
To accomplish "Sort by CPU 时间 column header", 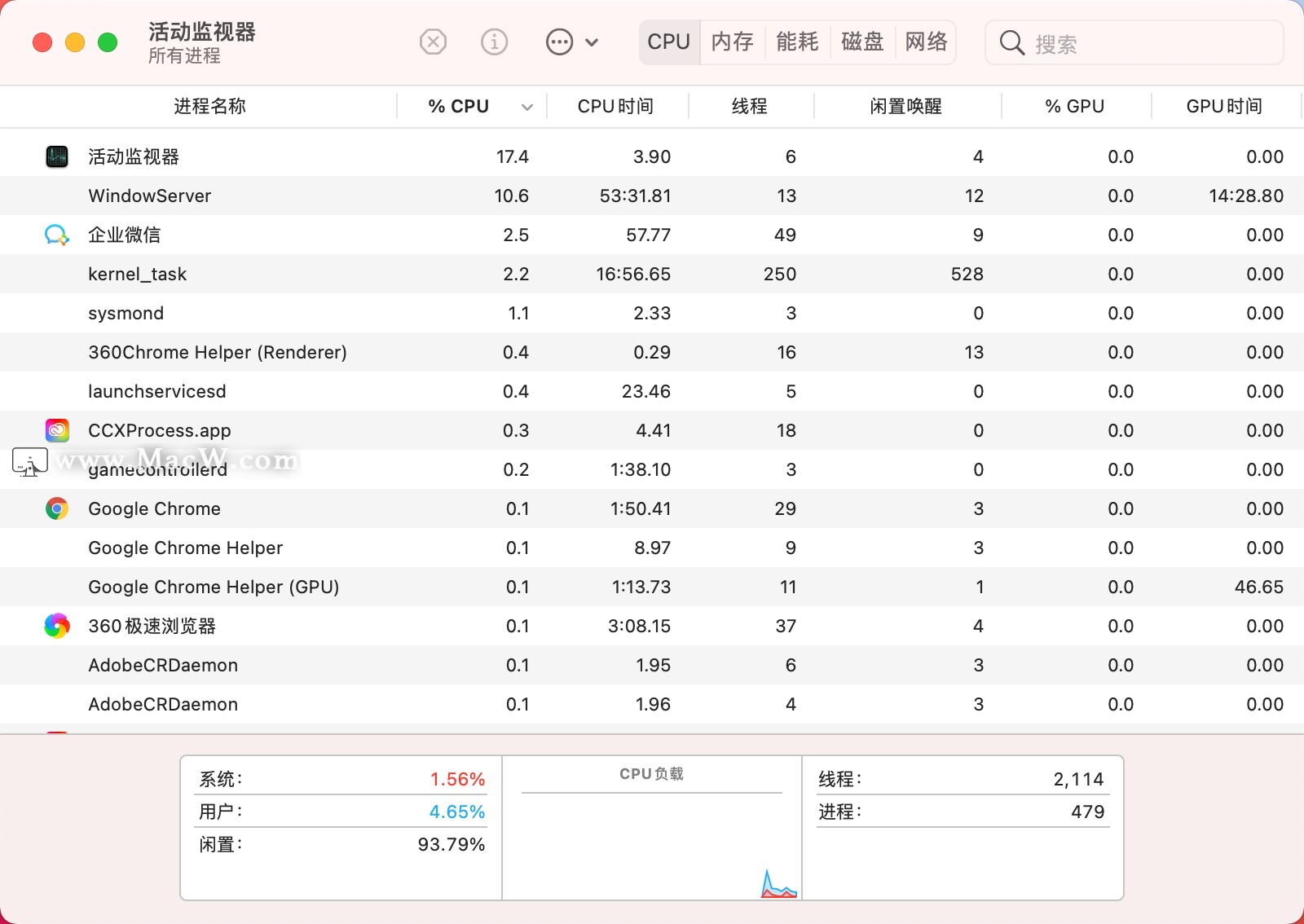I will pos(615,106).
